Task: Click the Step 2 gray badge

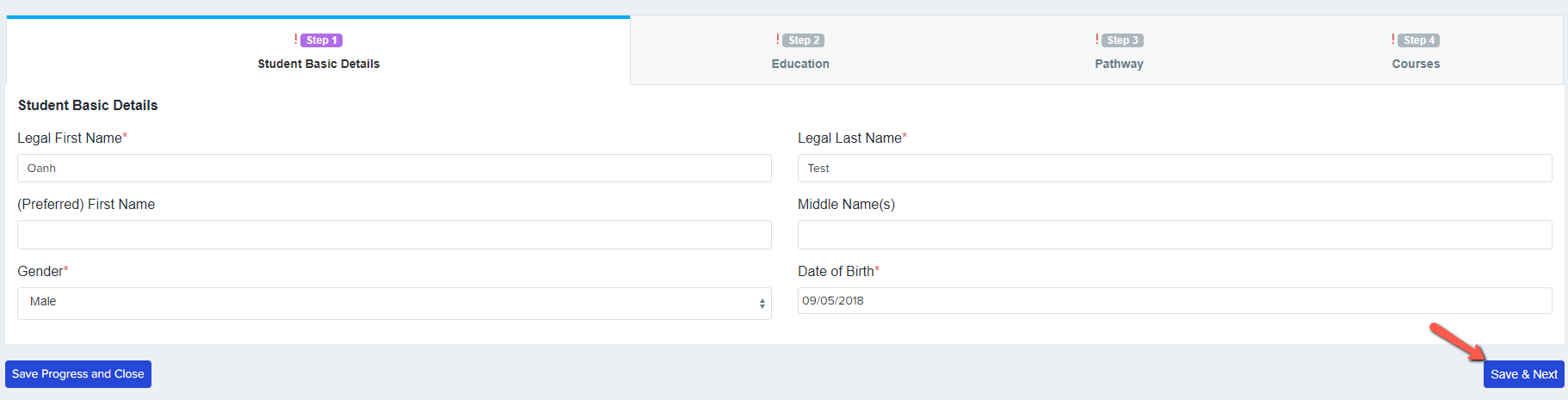Action: tap(804, 40)
